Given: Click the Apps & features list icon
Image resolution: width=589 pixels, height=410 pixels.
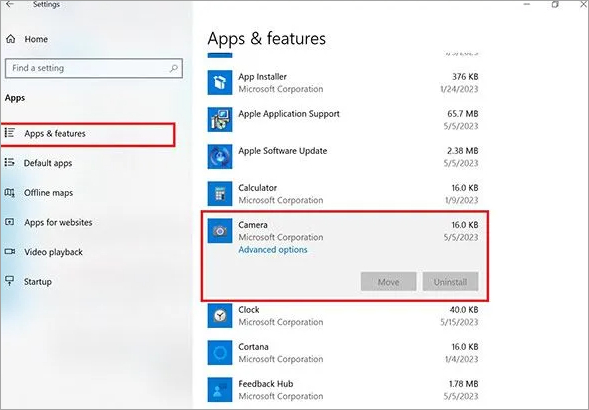Looking at the screenshot, I should click(9, 133).
